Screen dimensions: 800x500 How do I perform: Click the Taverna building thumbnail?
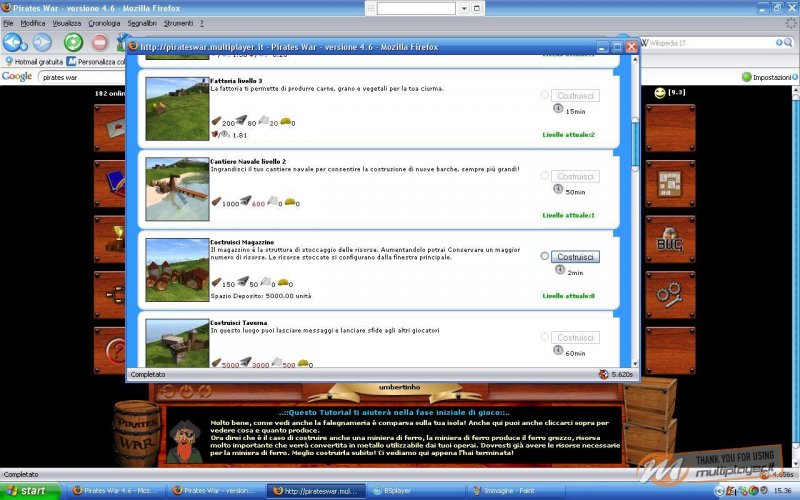pyautogui.click(x=177, y=343)
